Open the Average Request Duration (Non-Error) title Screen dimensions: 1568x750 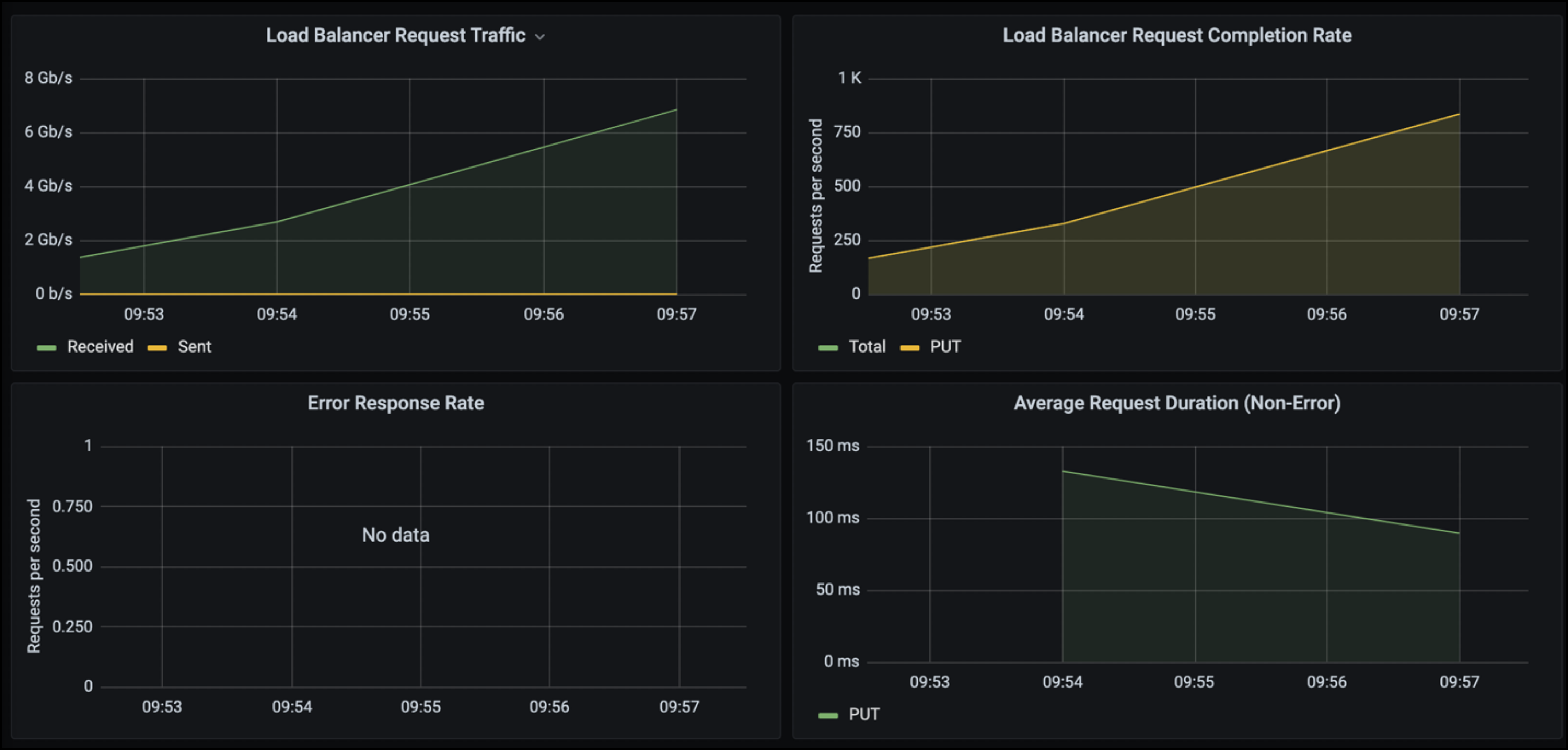(1177, 403)
